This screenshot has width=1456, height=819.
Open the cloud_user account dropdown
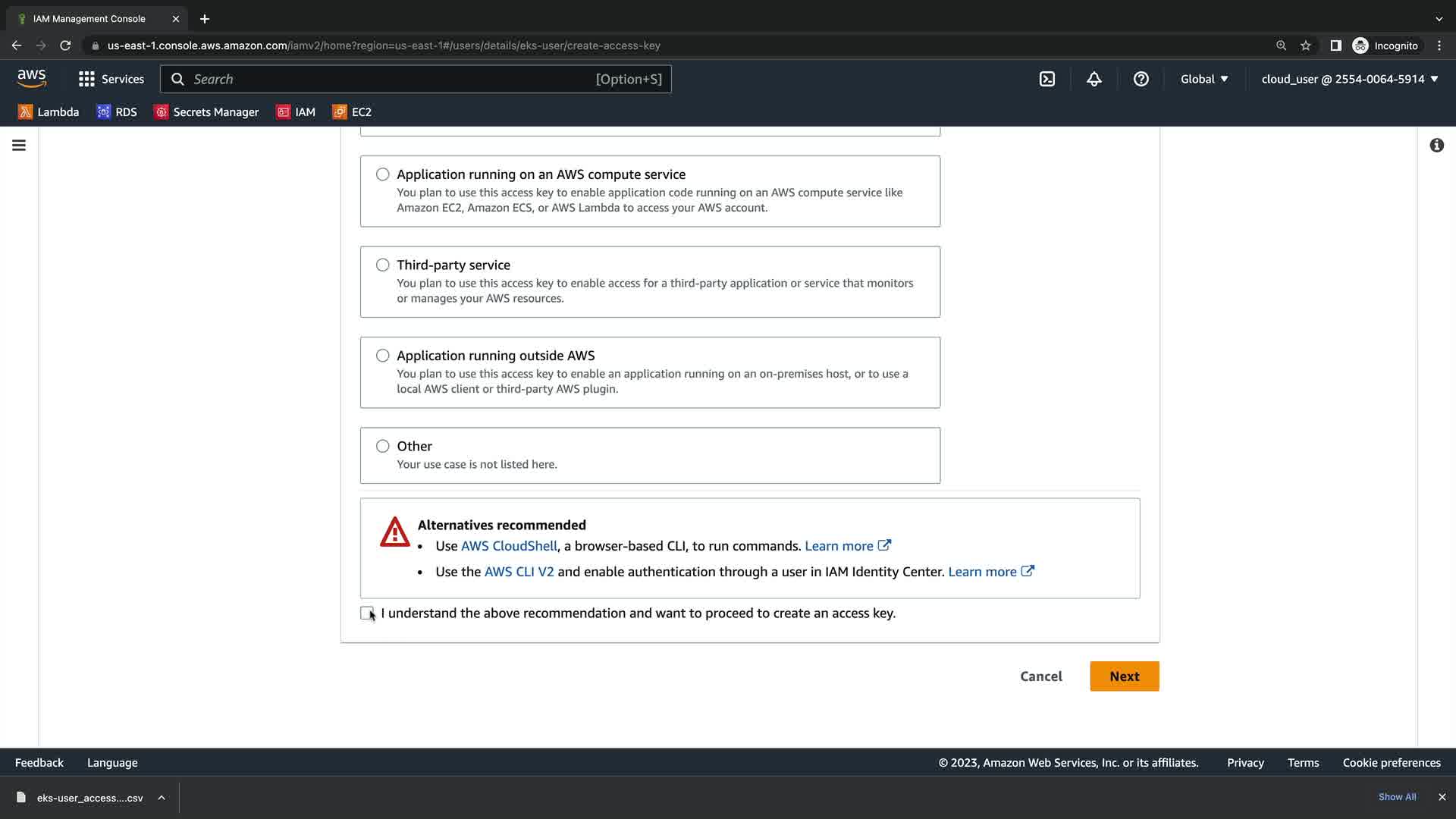(1349, 79)
